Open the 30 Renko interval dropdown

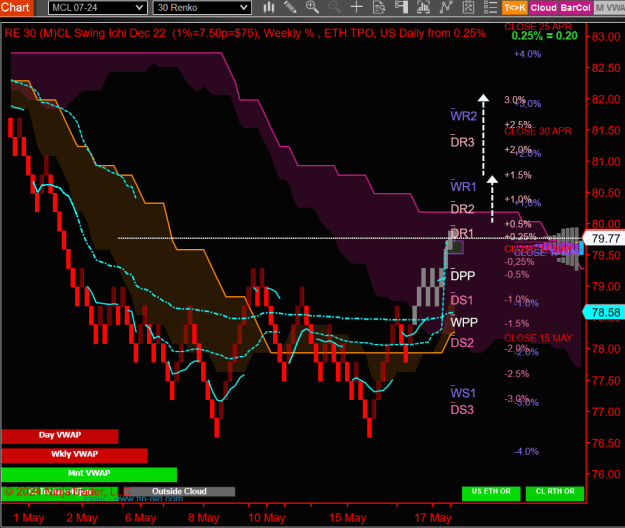(x=202, y=8)
